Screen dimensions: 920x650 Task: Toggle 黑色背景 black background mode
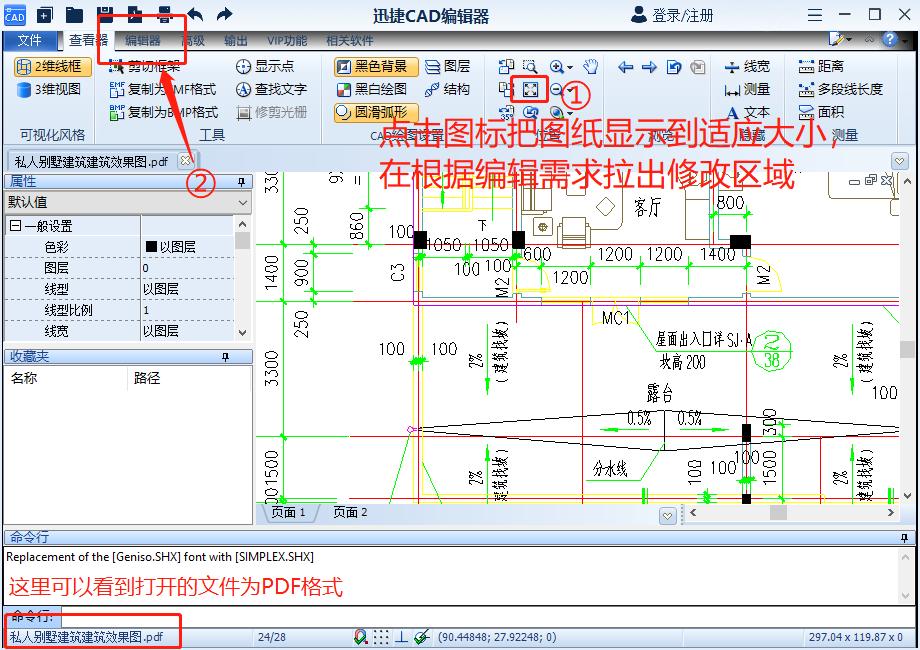click(x=378, y=66)
